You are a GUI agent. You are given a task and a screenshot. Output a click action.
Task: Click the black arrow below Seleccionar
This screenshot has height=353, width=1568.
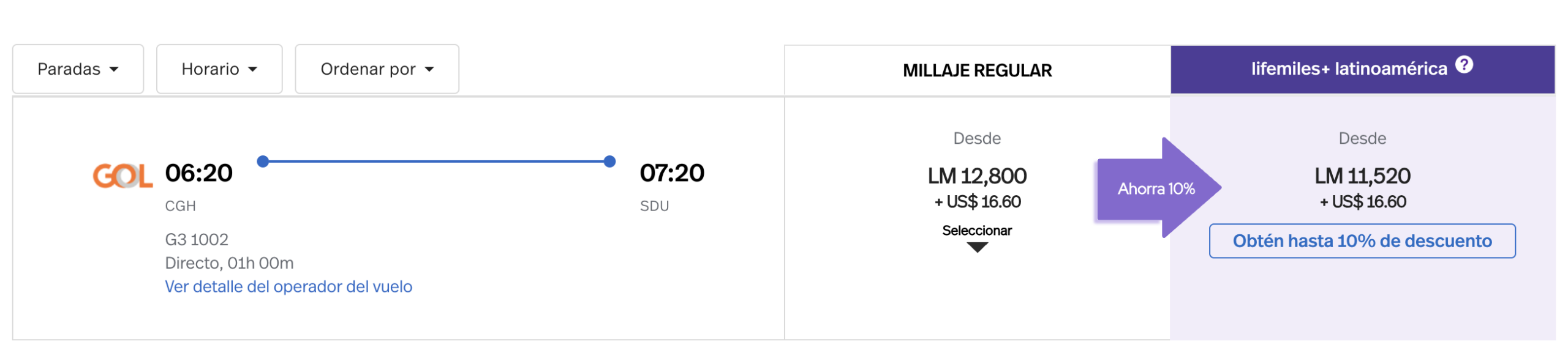tap(977, 247)
